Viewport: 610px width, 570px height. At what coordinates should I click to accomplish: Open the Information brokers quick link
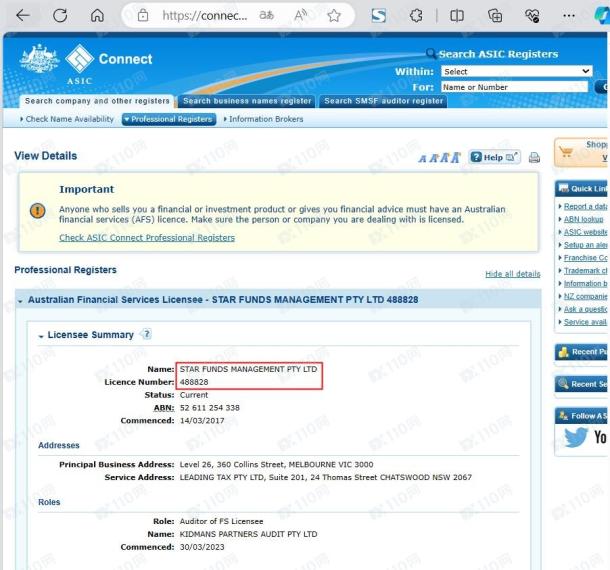pyautogui.click(x=585, y=284)
